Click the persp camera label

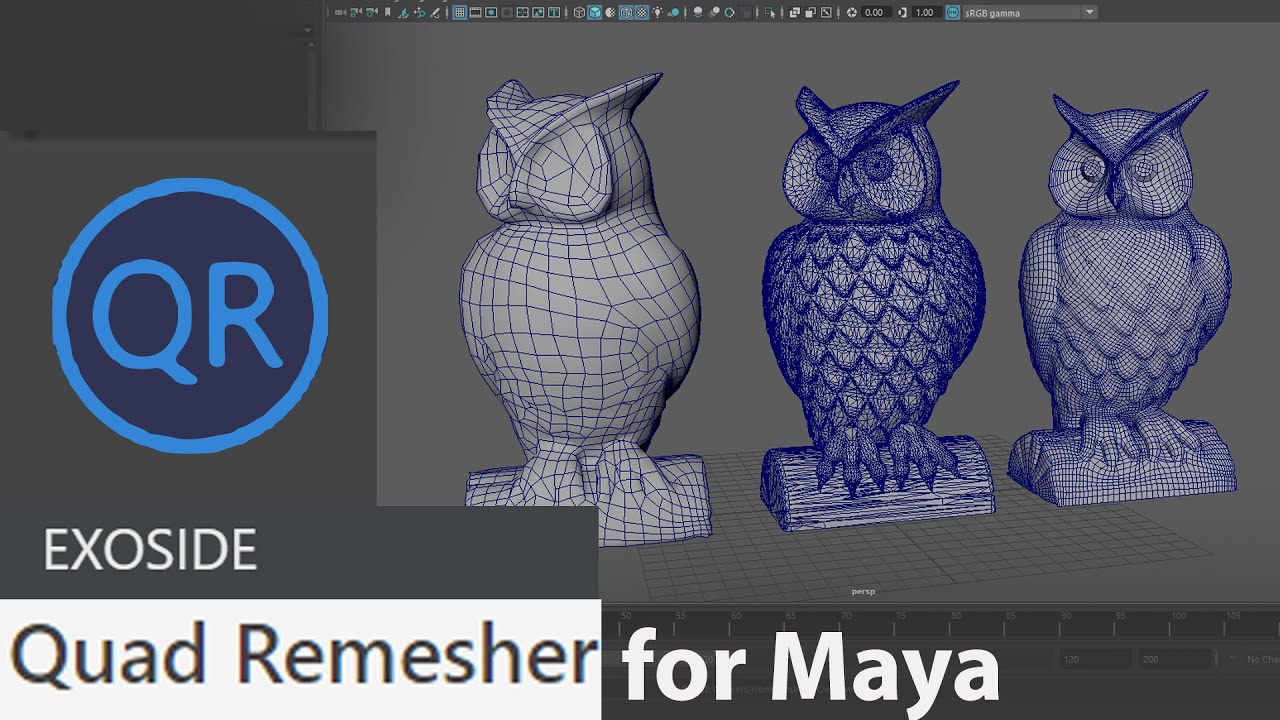[x=863, y=591]
